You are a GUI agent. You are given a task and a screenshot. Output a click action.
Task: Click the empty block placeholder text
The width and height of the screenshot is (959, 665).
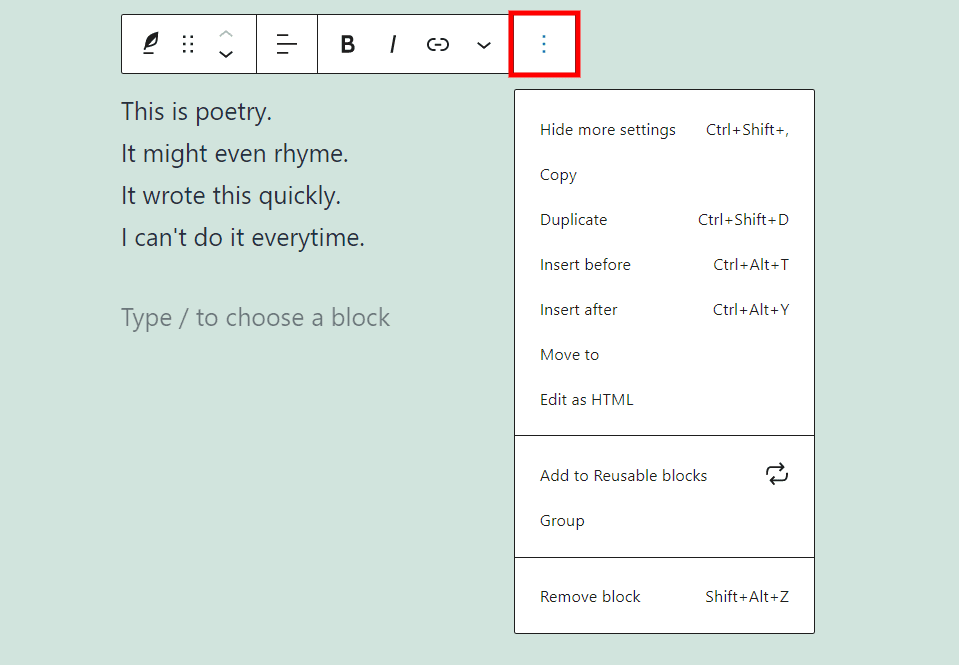tap(255, 317)
